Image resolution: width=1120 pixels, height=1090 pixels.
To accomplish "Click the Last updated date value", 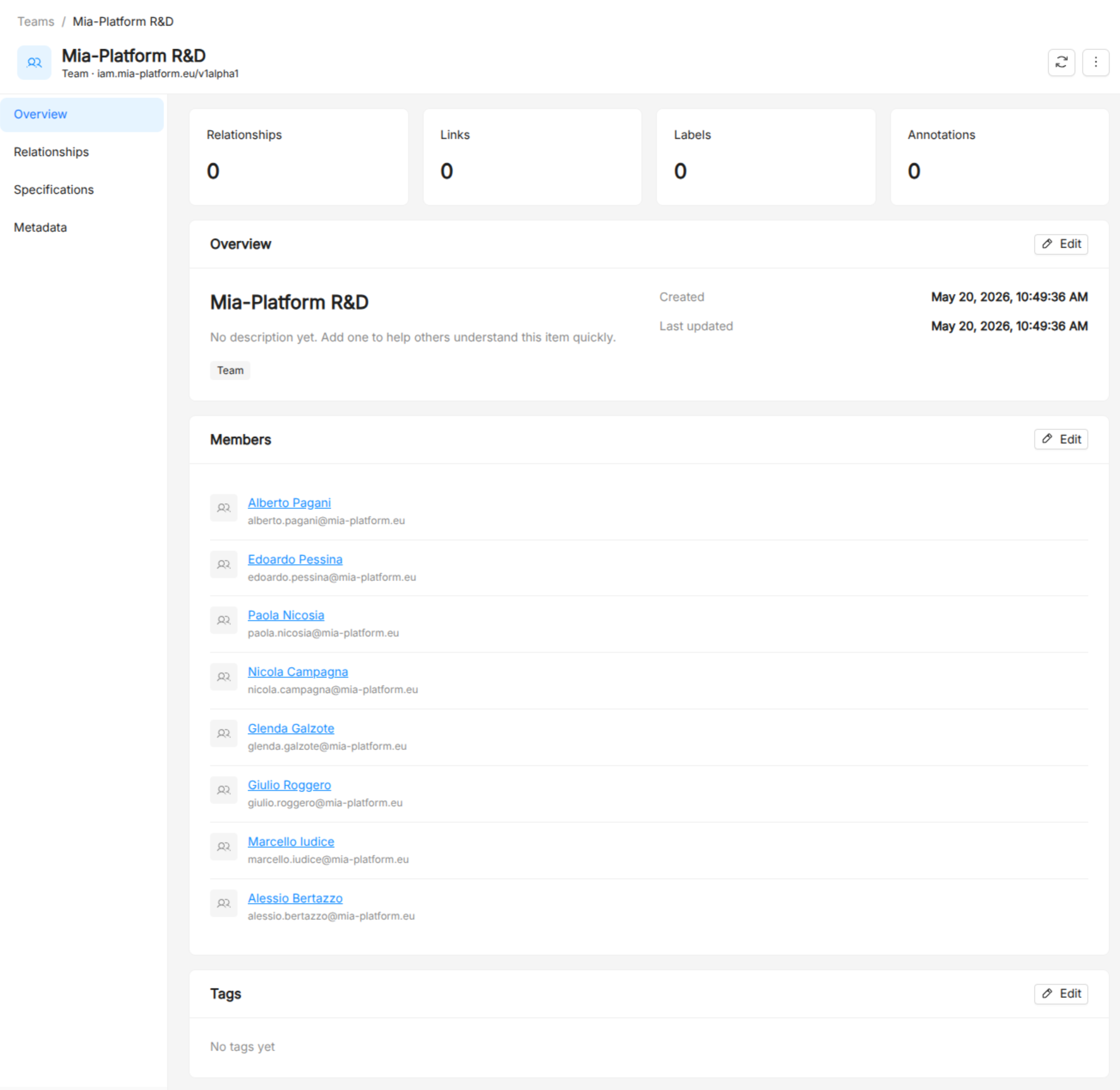I will click(1009, 327).
